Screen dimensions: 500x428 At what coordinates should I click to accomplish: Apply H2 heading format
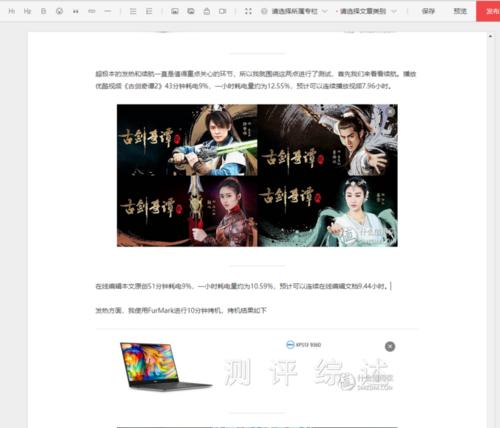(x=27, y=11)
